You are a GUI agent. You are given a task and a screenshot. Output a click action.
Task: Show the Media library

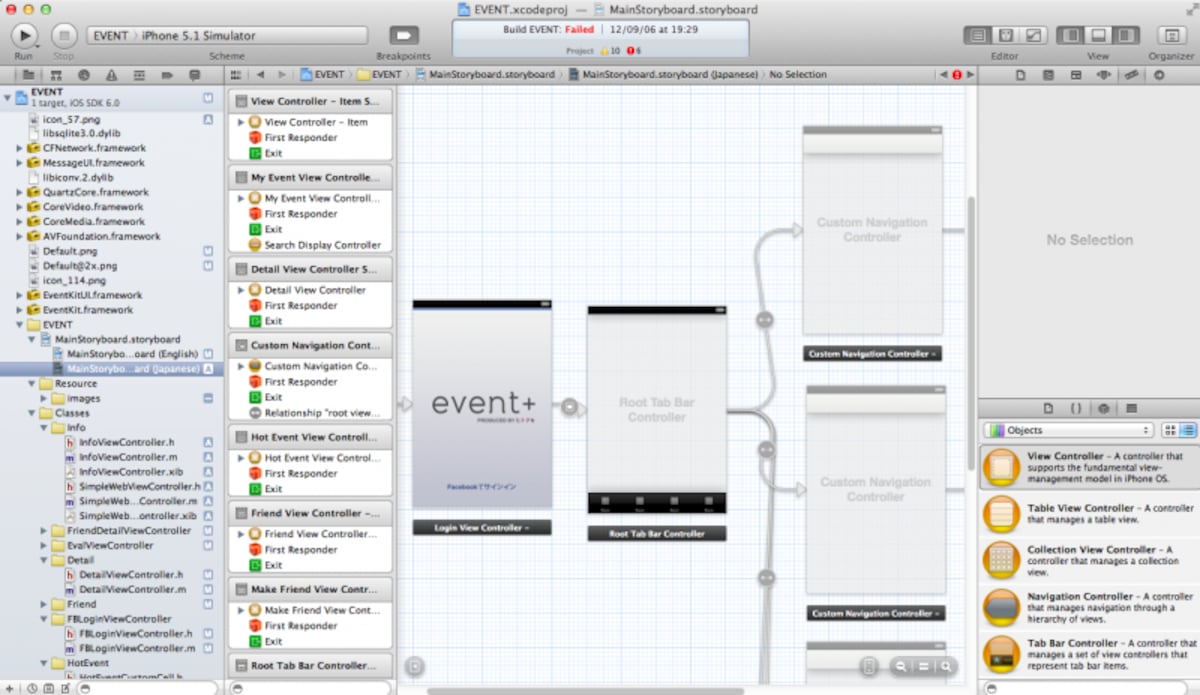(x=1131, y=408)
